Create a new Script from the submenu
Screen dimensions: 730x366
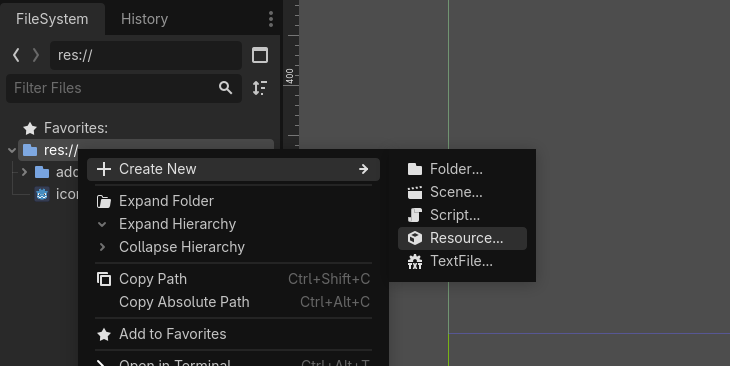click(462, 215)
